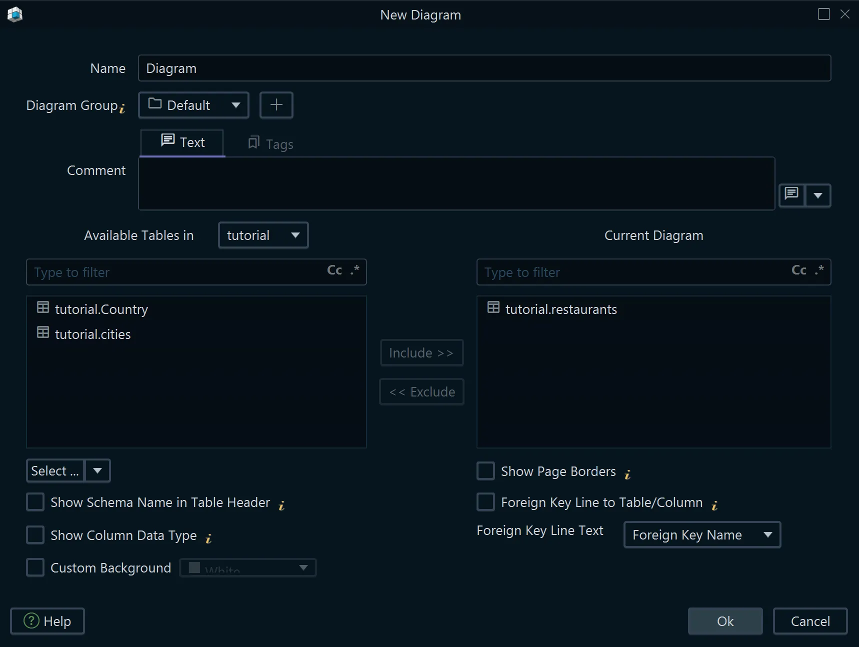Click the info icon beside Show Page Borders
Screen dimensions: 859x647
point(627,472)
